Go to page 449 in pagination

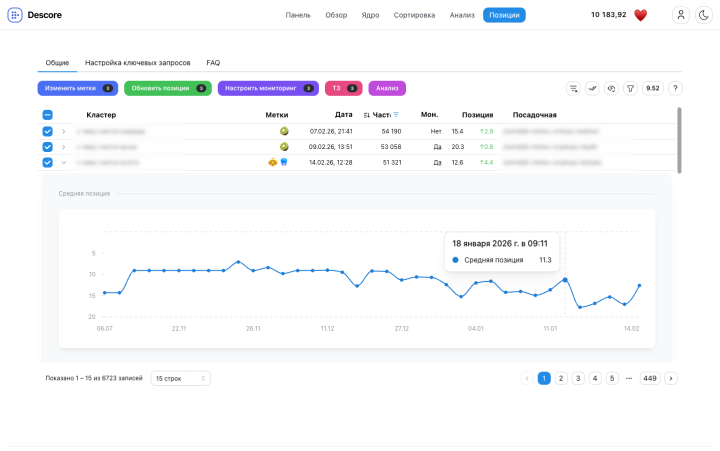(649, 378)
